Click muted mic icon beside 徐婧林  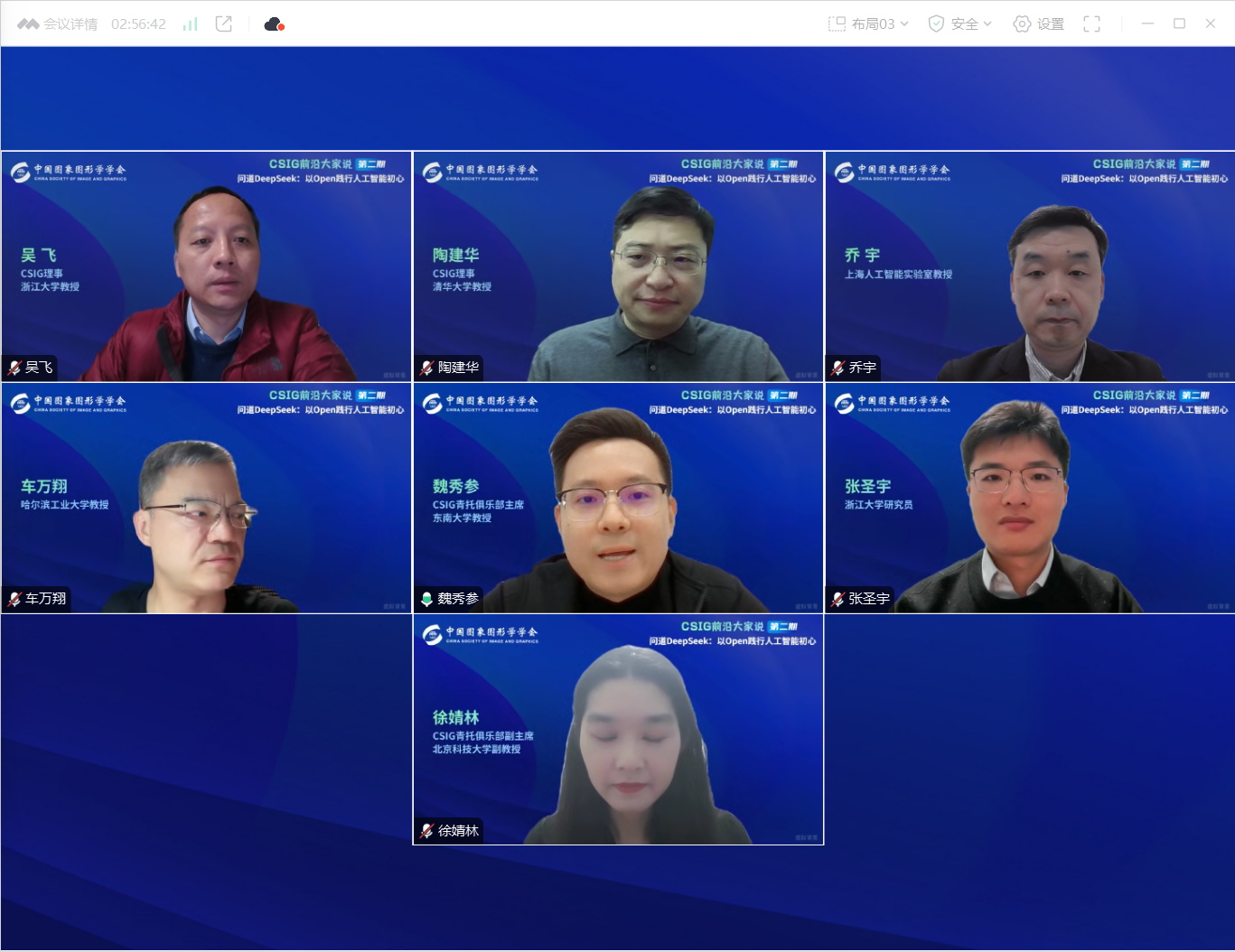pos(427,831)
